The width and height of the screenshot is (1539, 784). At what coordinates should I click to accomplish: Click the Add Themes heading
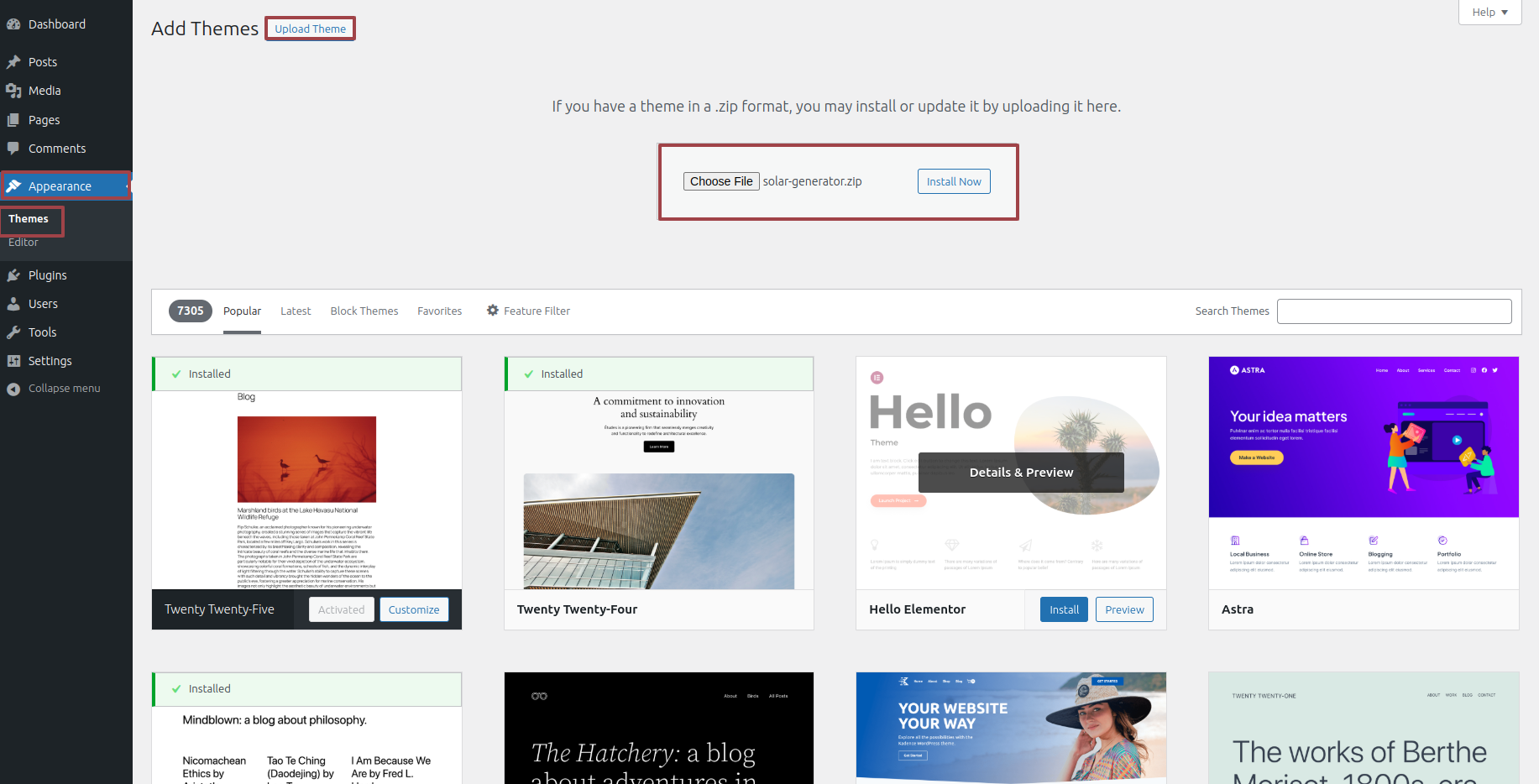pyautogui.click(x=205, y=29)
